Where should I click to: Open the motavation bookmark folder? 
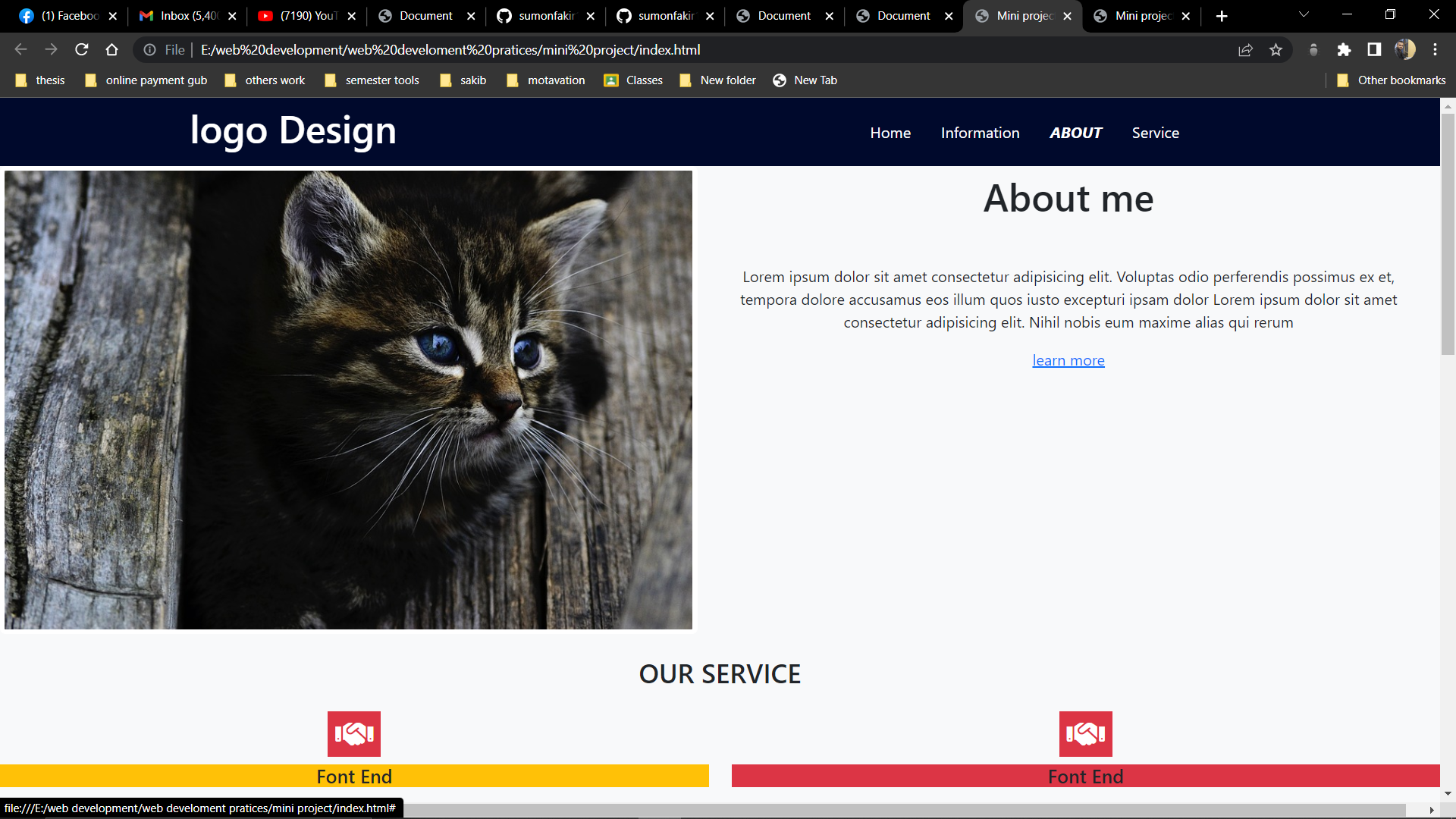(x=546, y=80)
